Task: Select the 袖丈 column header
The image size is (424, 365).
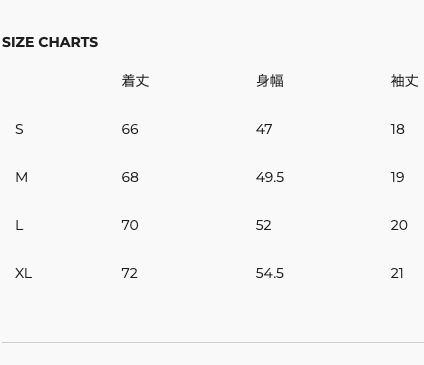Action: 404,81
